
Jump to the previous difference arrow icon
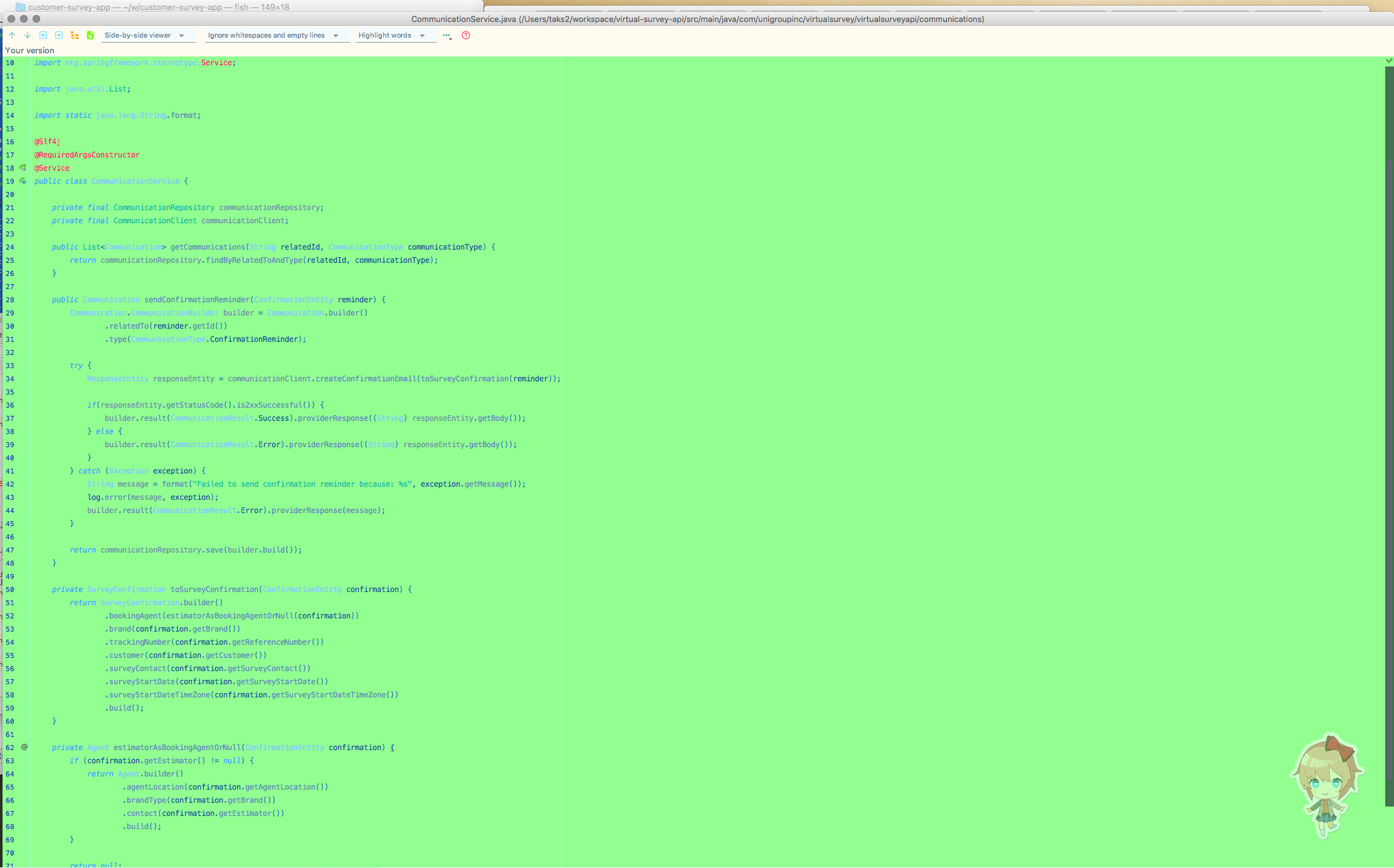[x=11, y=35]
